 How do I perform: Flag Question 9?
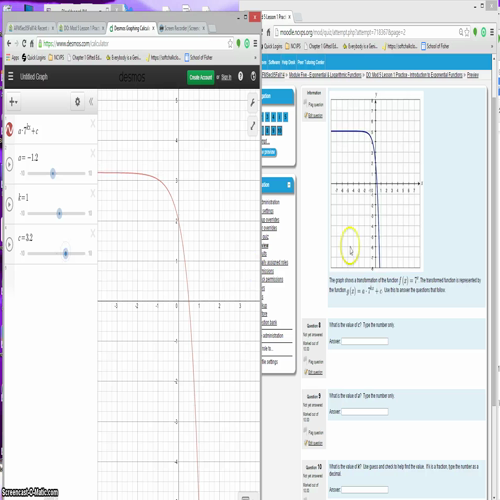[x=313, y=432]
